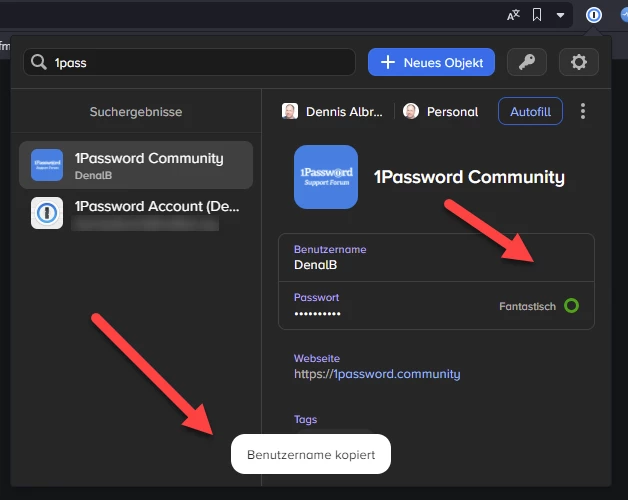This screenshot has height=500, width=628.
Task: Copy the Passwort field
Action: (436, 306)
